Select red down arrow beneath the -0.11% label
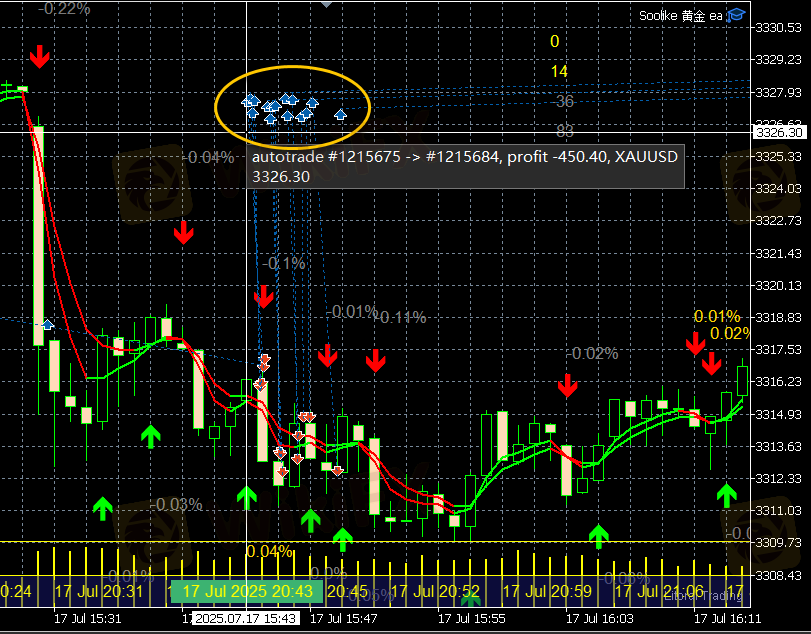 (x=376, y=360)
